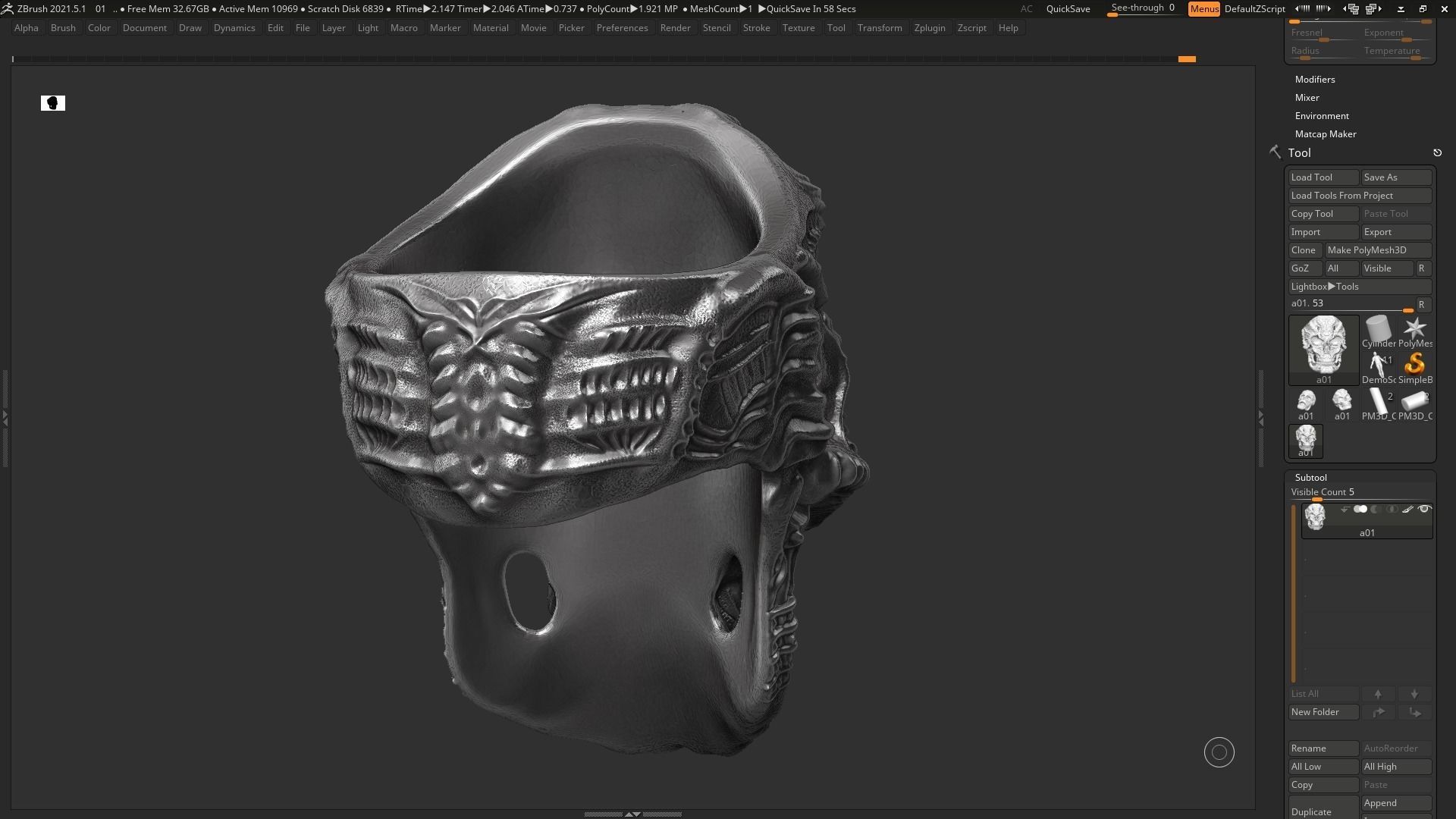The width and height of the screenshot is (1456, 819).
Task: Click the Export button
Action: click(x=1396, y=232)
